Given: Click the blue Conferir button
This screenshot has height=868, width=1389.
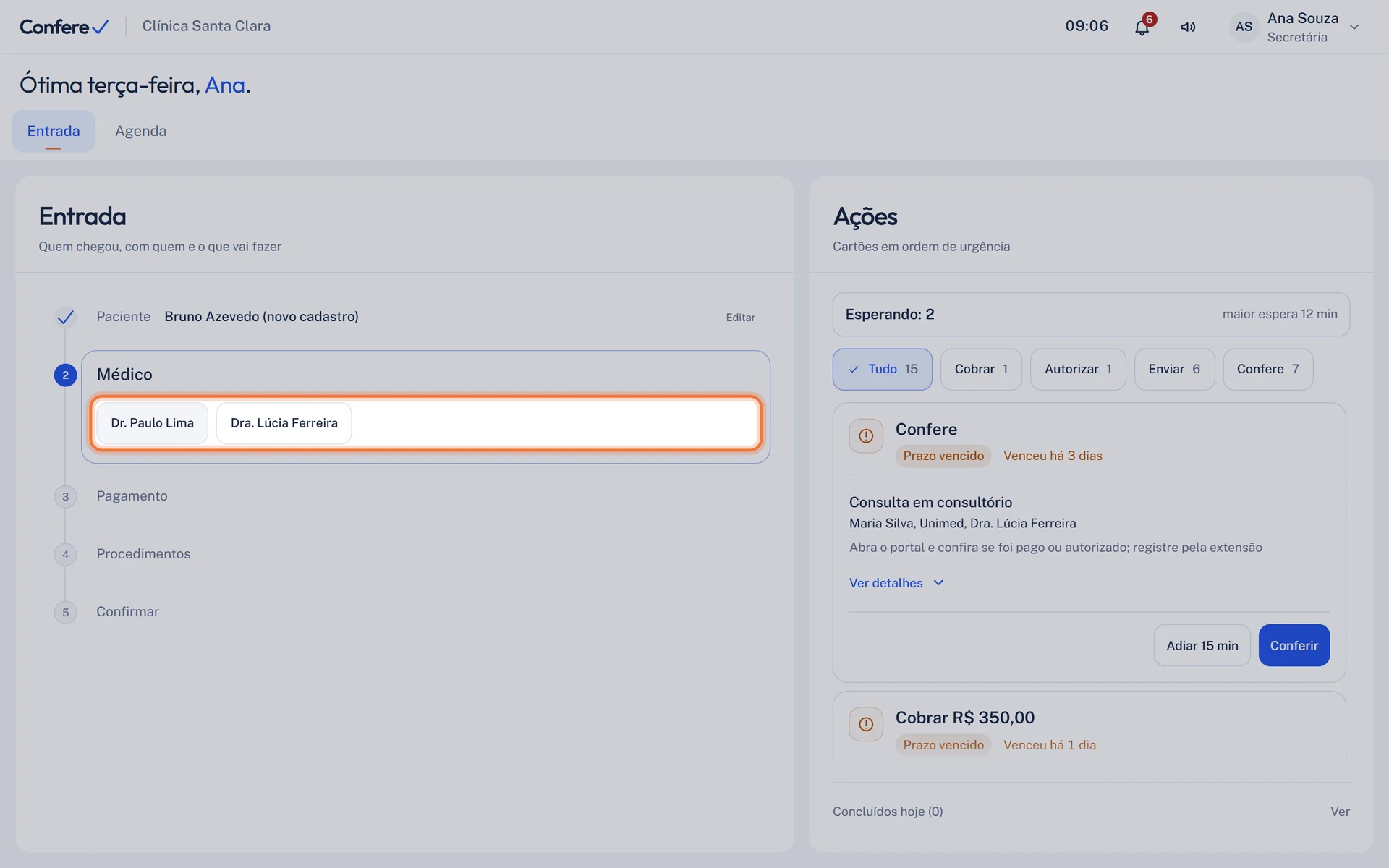Looking at the screenshot, I should coord(1294,645).
